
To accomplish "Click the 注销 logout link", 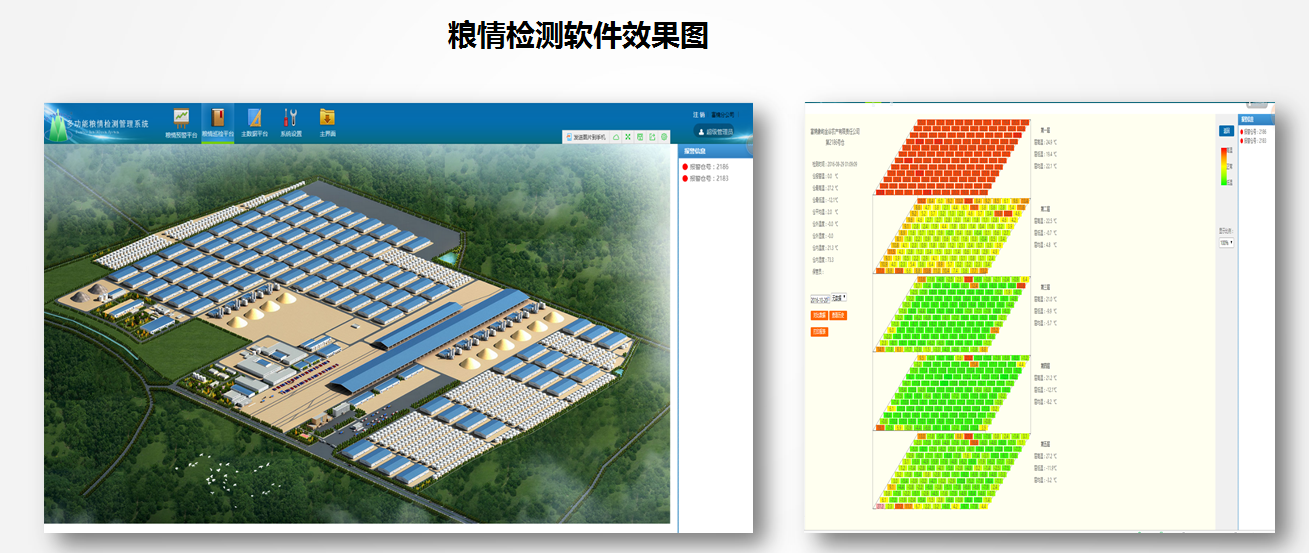I will pyautogui.click(x=697, y=115).
